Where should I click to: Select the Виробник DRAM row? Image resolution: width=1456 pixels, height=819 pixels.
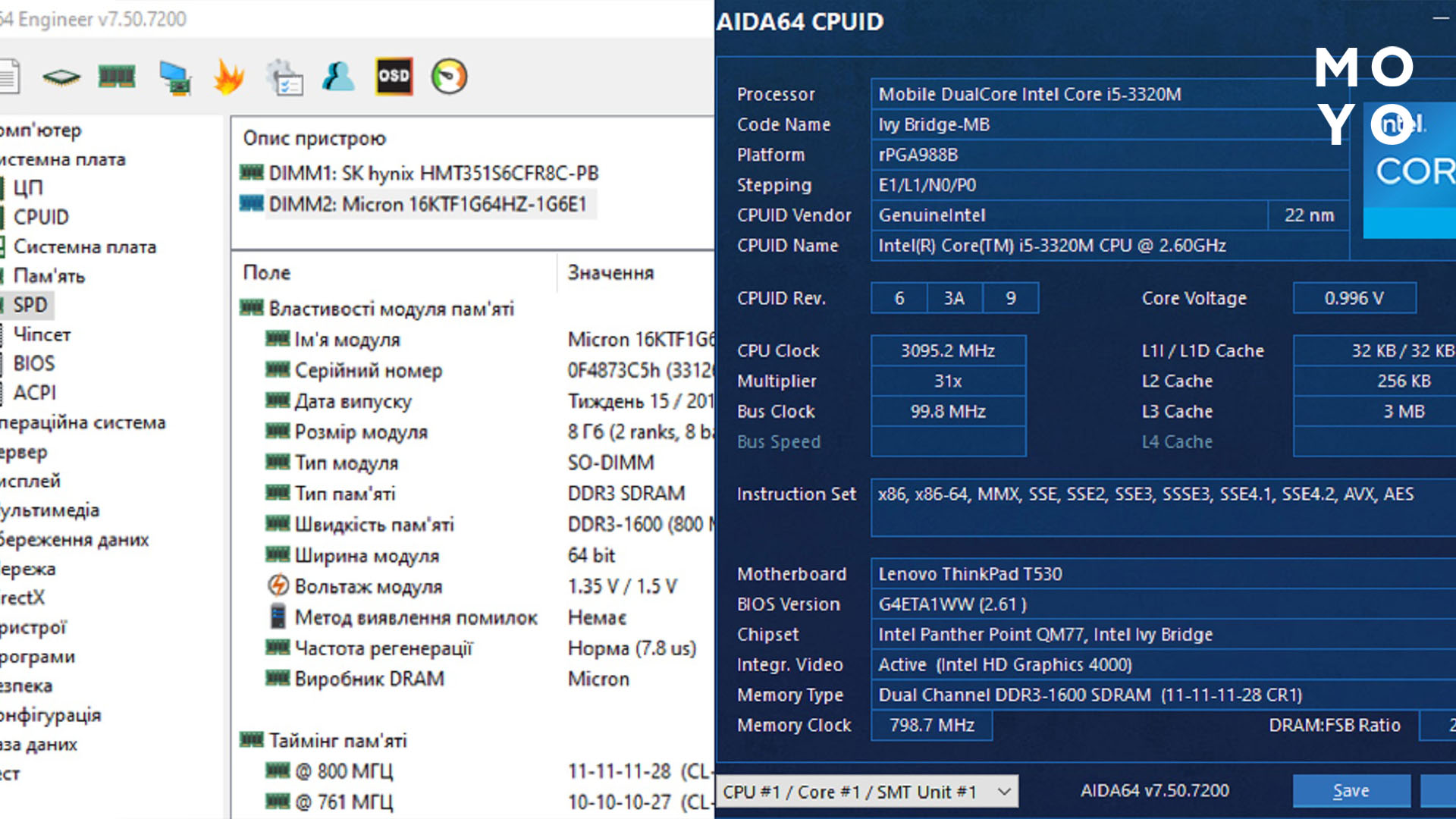pyautogui.click(x=489, y=679)
